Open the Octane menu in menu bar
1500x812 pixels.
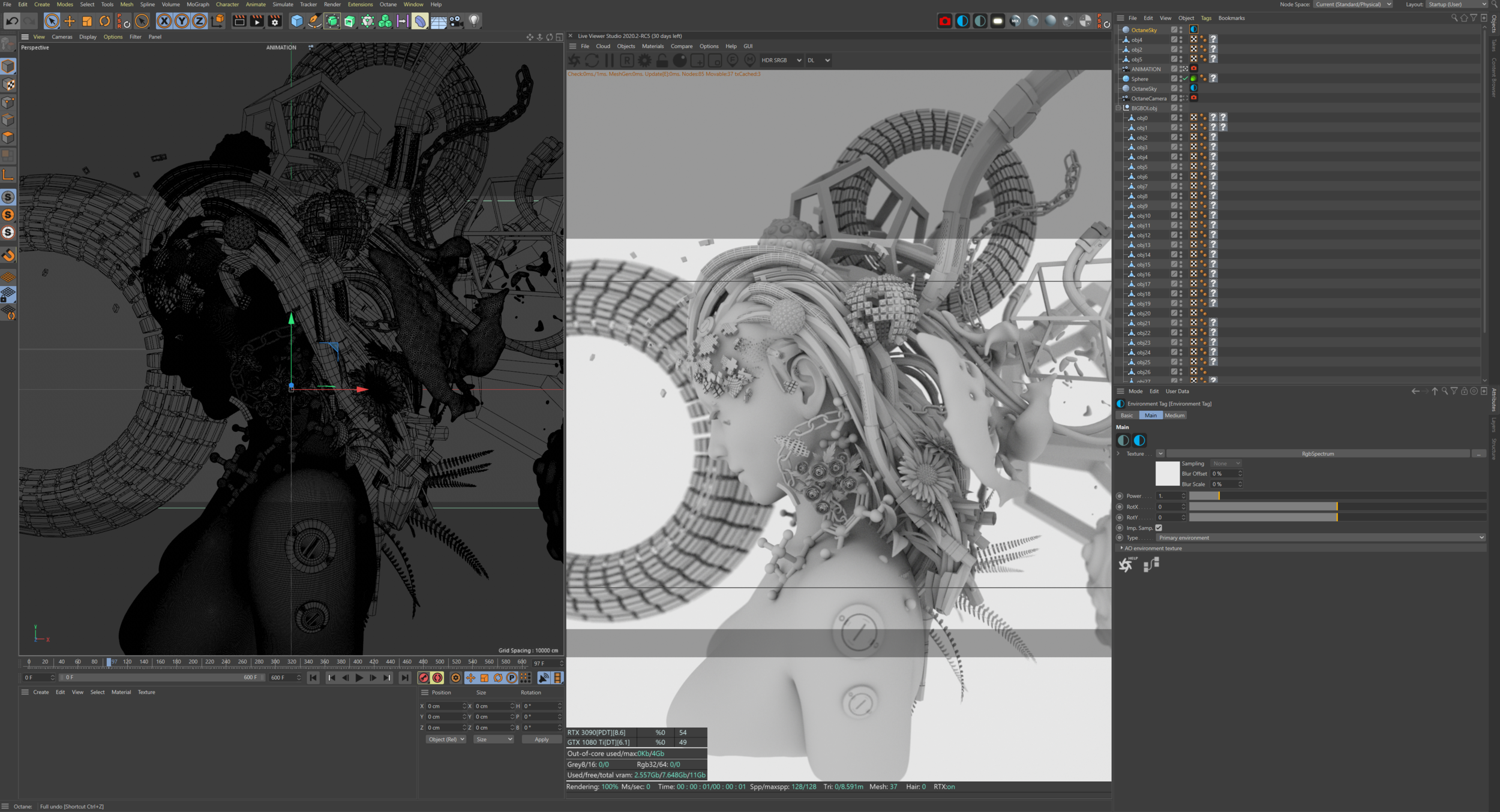[388, 4]
